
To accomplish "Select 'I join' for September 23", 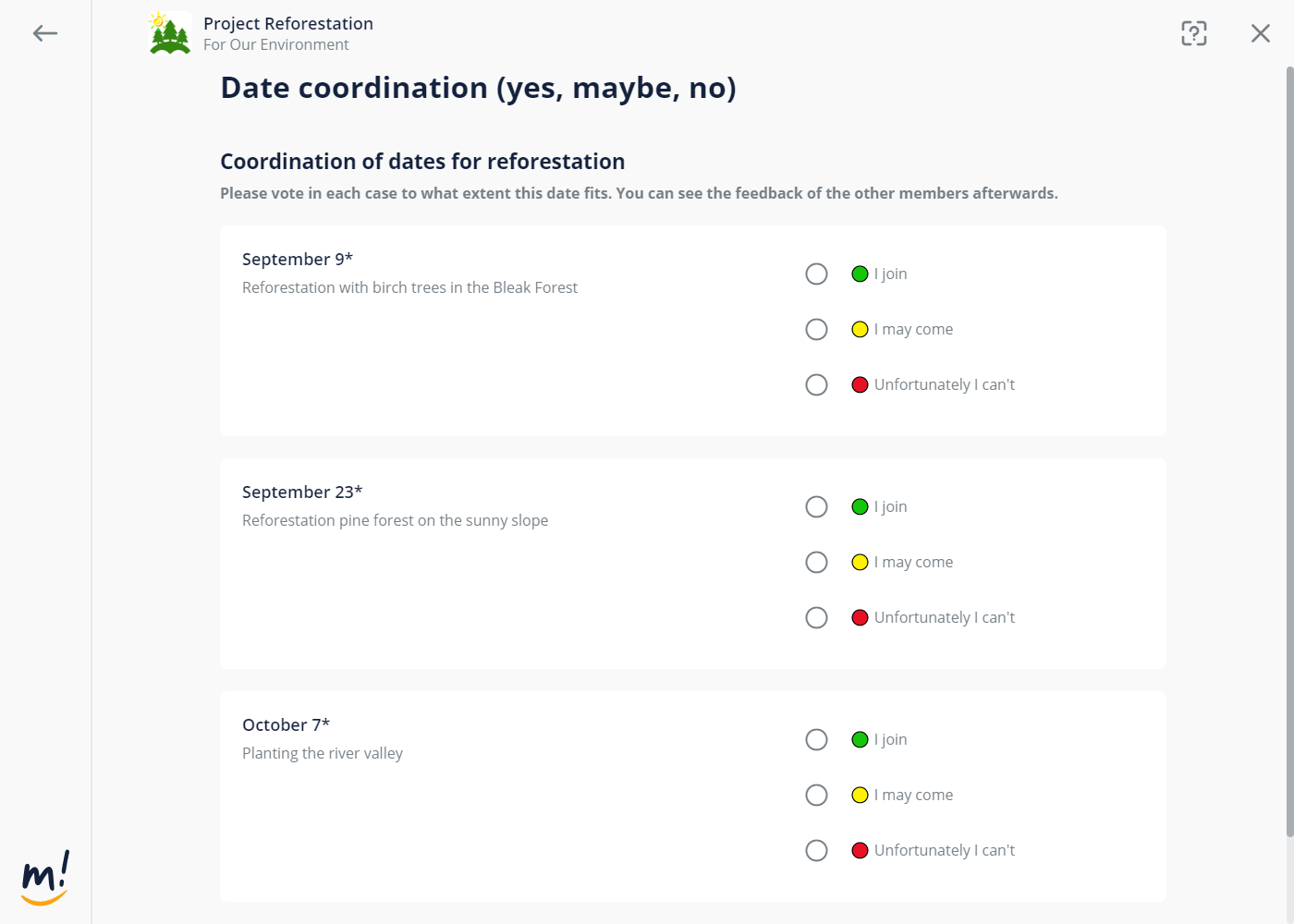I will pos(816,507).
